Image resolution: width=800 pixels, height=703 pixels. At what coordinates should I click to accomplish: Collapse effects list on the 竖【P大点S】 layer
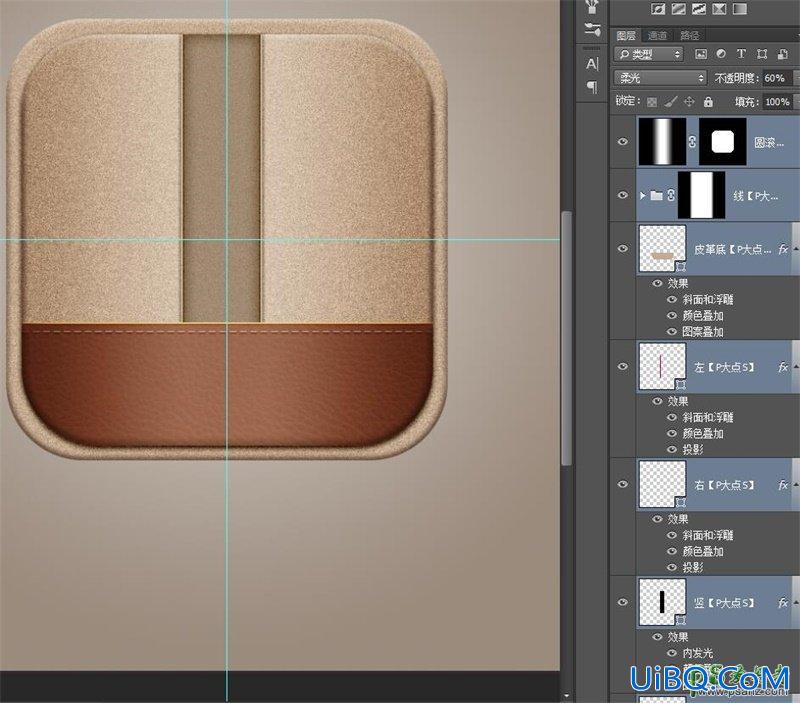(795, 603)
